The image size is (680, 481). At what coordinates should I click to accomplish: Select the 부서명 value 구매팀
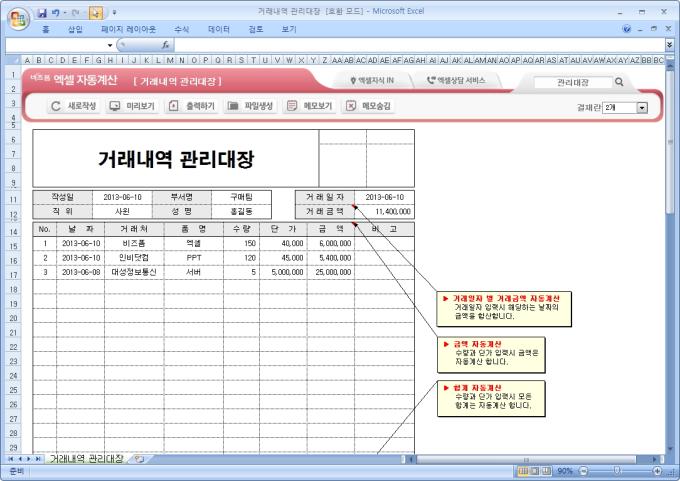(241, 197)
